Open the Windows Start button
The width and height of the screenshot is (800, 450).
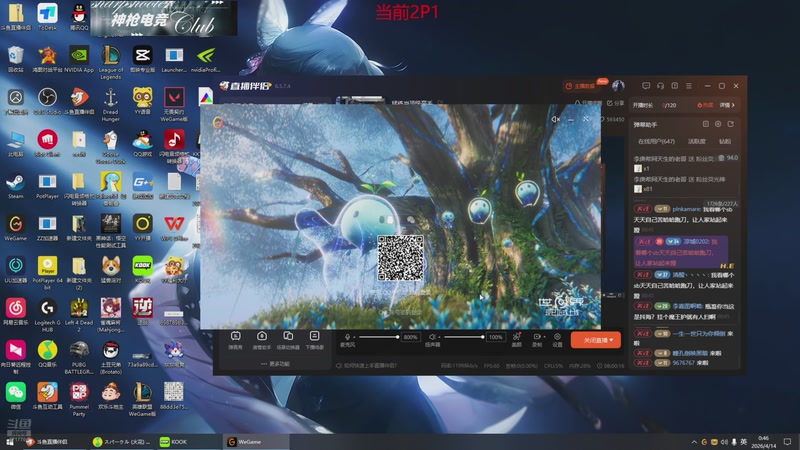pyautogui.click(x=10, y=442)
